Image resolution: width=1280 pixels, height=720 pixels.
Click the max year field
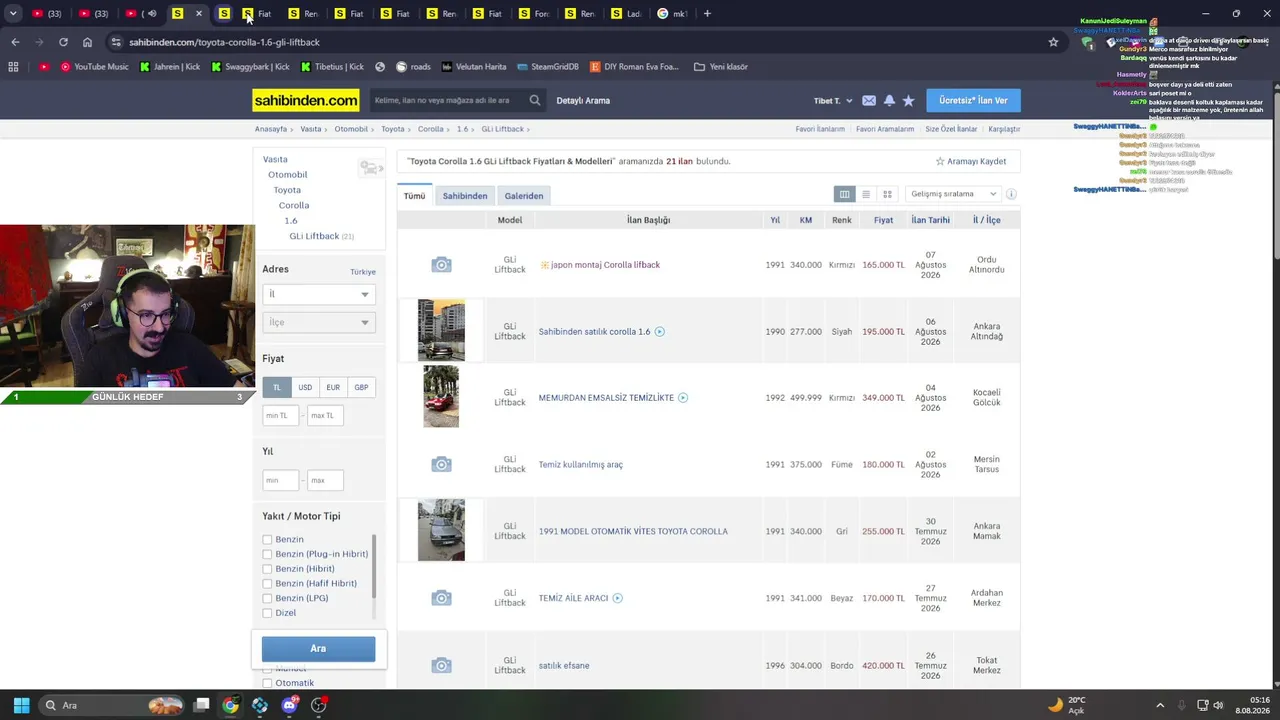click(325, 481)
